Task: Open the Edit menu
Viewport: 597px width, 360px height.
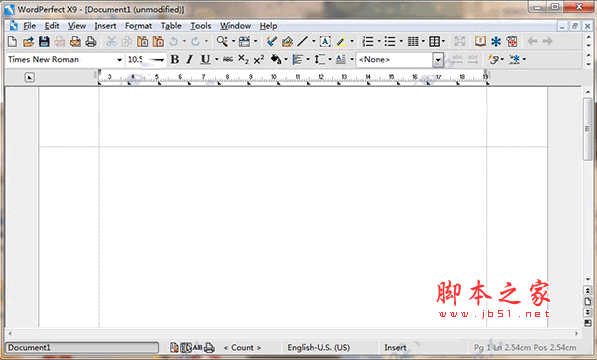Action: pyautogui.click(x=52, y=26)
